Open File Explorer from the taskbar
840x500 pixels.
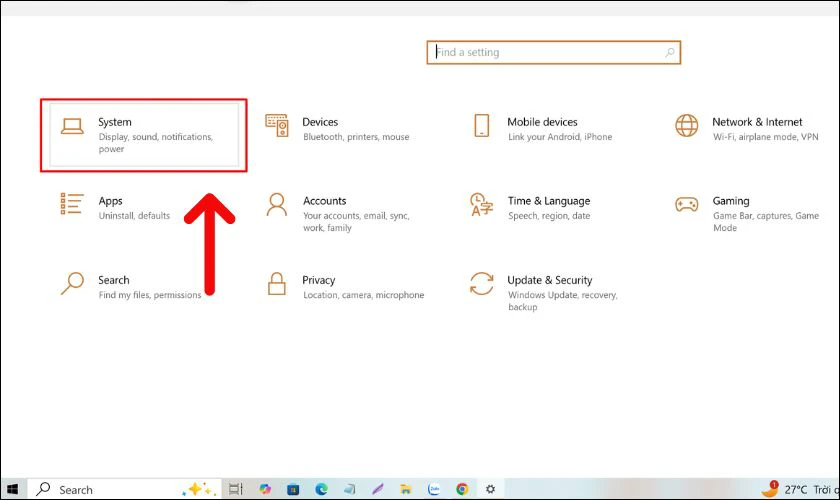pyautogui.click(x=406, y=489)
